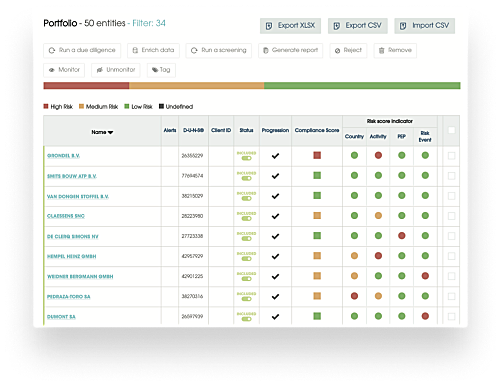Click orange compliance score square for Hempel Heinz
This screenshot has height=386, width=501.
[317, 256]
